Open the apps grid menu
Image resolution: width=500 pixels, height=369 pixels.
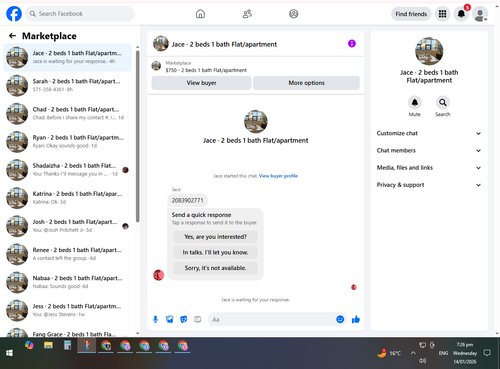click(442, 14)
